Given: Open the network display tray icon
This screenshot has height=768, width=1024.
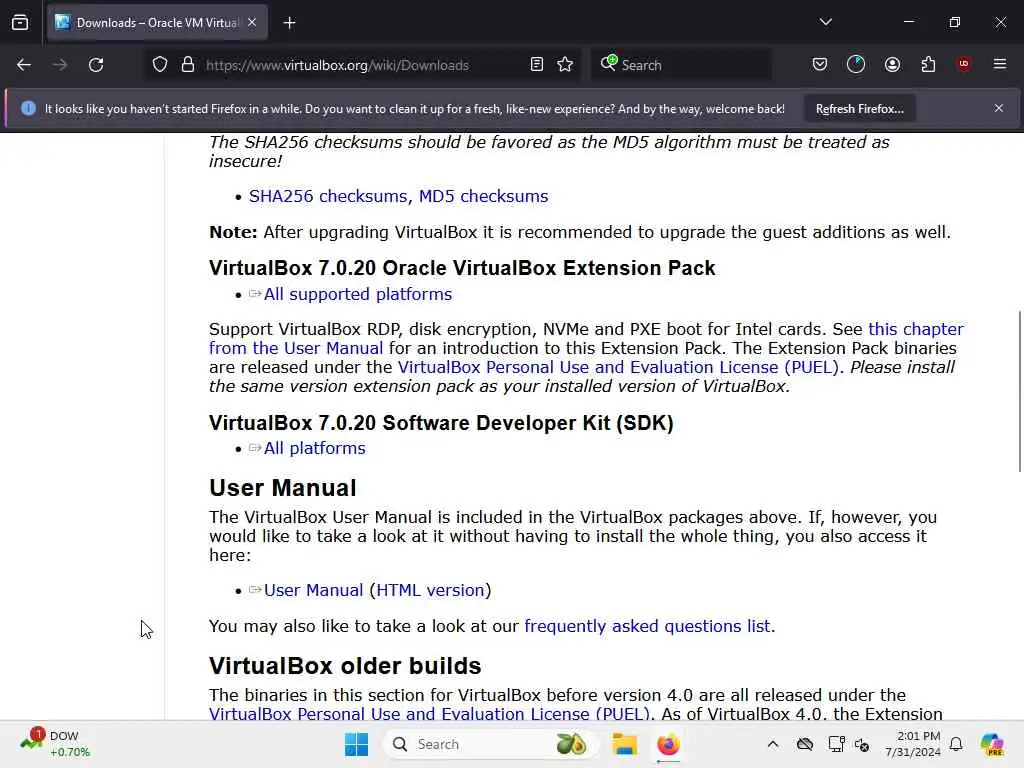Looking at the screenshot, I should coord(835,744).
